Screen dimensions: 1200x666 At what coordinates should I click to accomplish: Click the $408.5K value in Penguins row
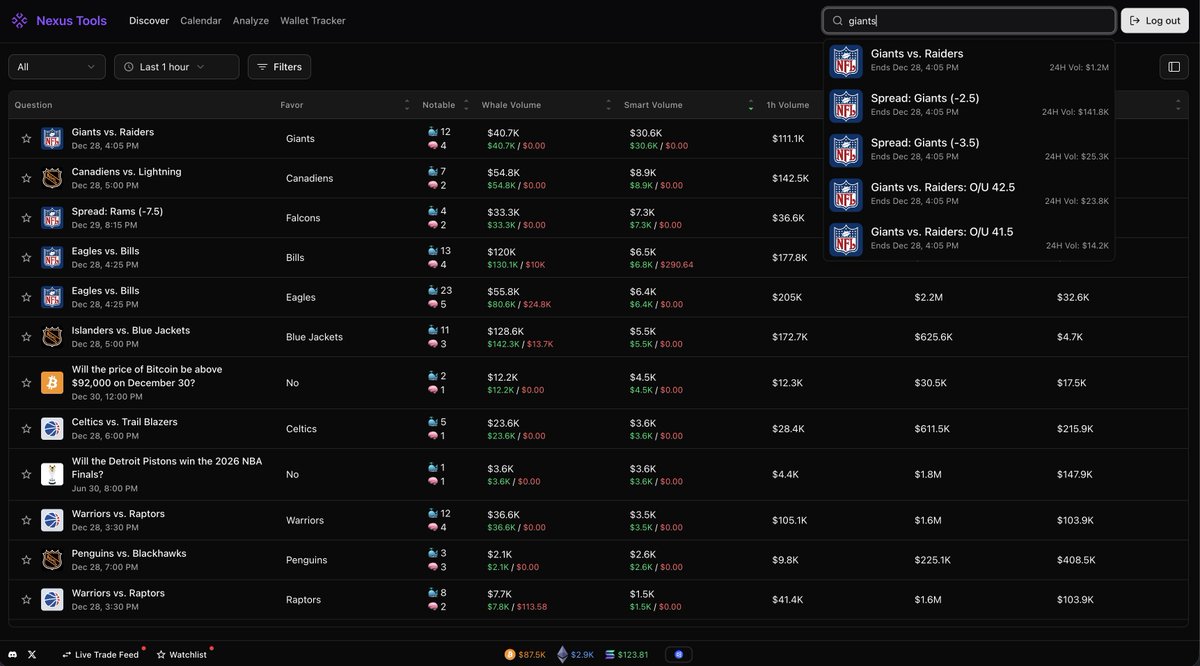(x=1076, y=560)
